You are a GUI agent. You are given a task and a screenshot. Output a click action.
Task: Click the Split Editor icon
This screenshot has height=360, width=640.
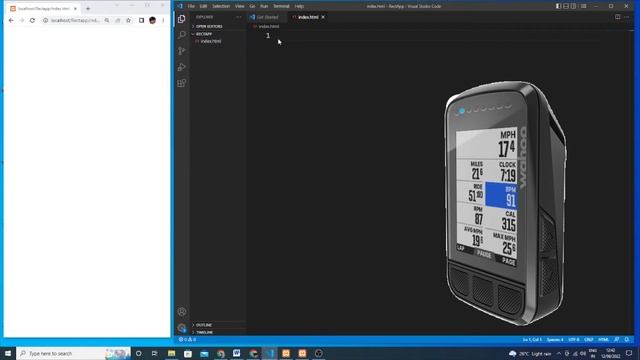[618, 17]
